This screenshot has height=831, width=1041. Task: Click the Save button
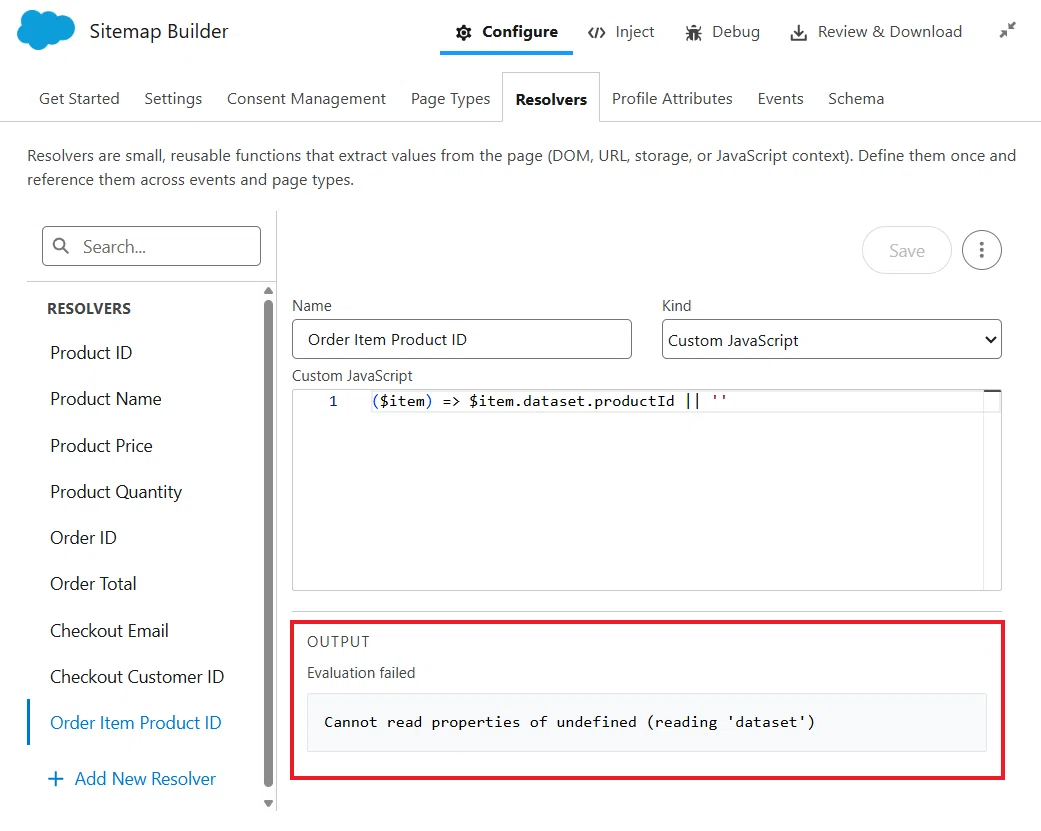906,250
